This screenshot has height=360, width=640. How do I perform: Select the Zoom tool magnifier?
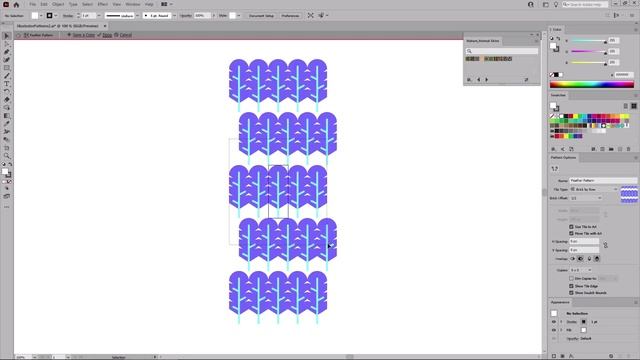tap(7, 156)
